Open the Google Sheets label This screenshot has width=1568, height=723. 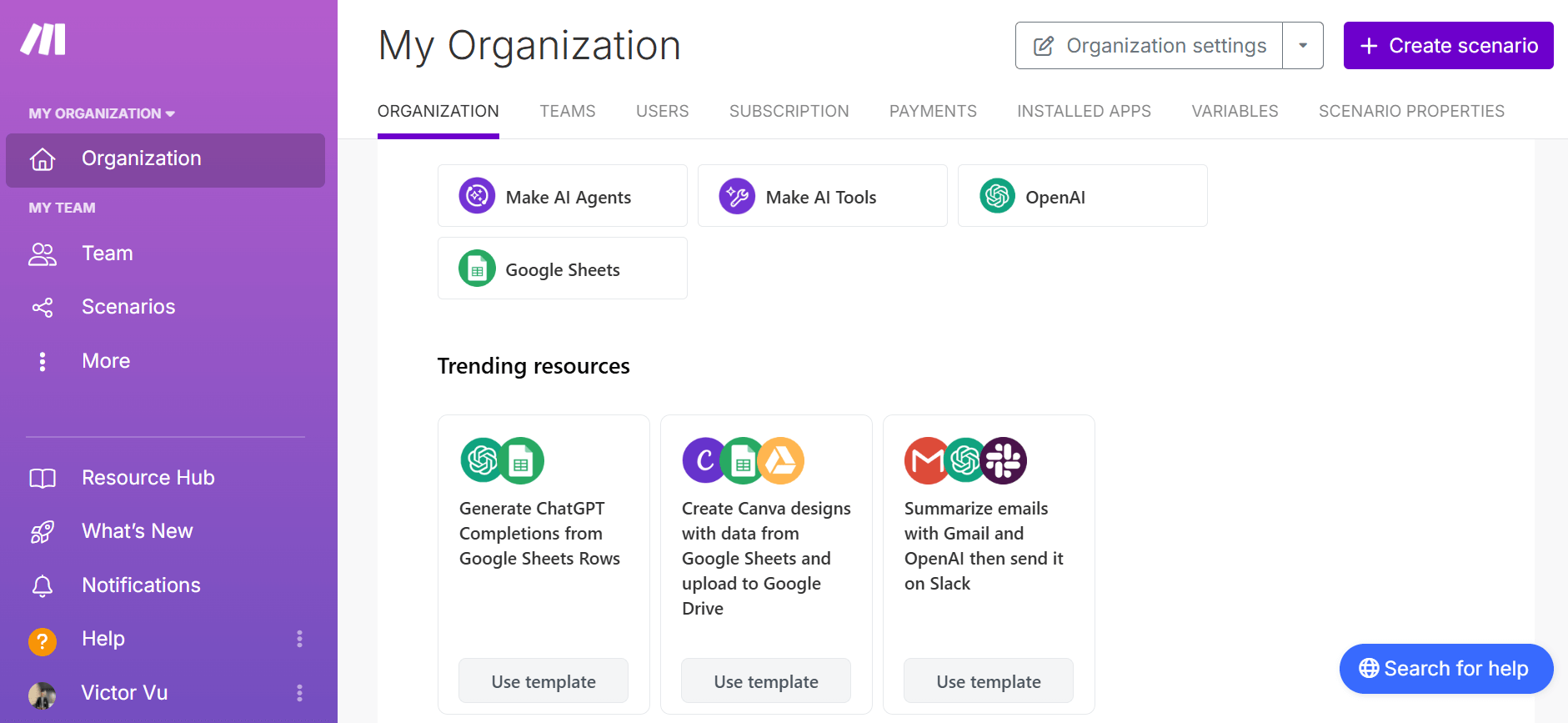coord(563,270)
